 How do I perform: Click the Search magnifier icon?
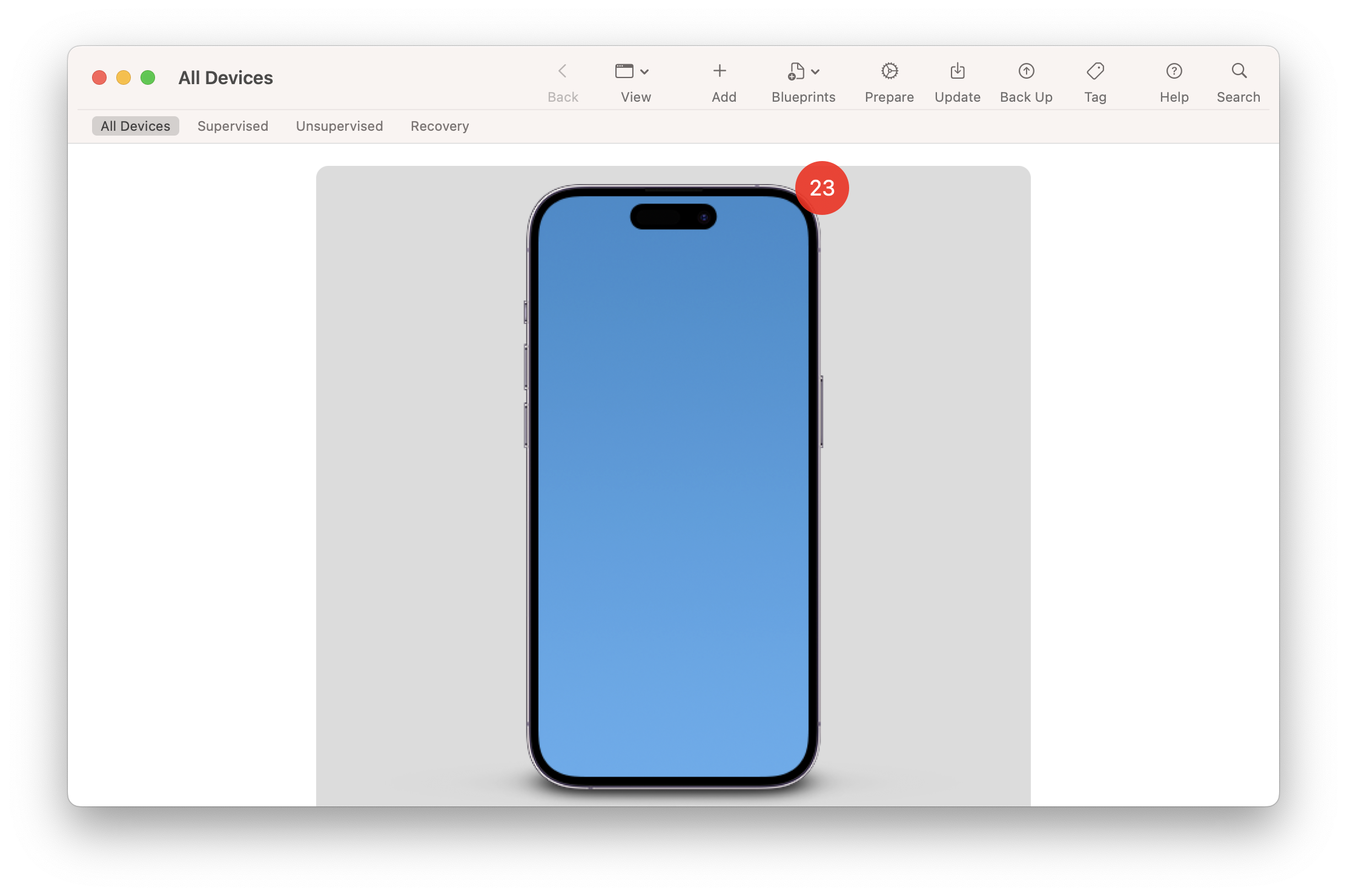point(1239,71)
